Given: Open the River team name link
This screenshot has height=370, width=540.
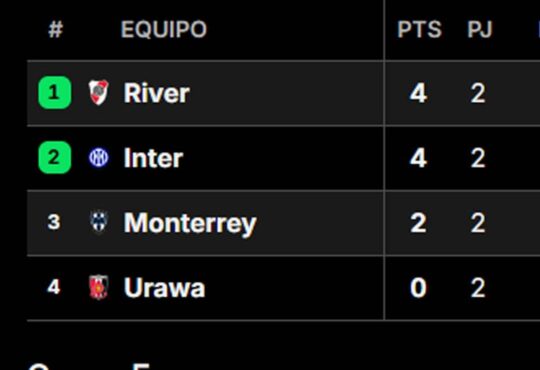Looking at the screenshot, I should click(157, 93).
